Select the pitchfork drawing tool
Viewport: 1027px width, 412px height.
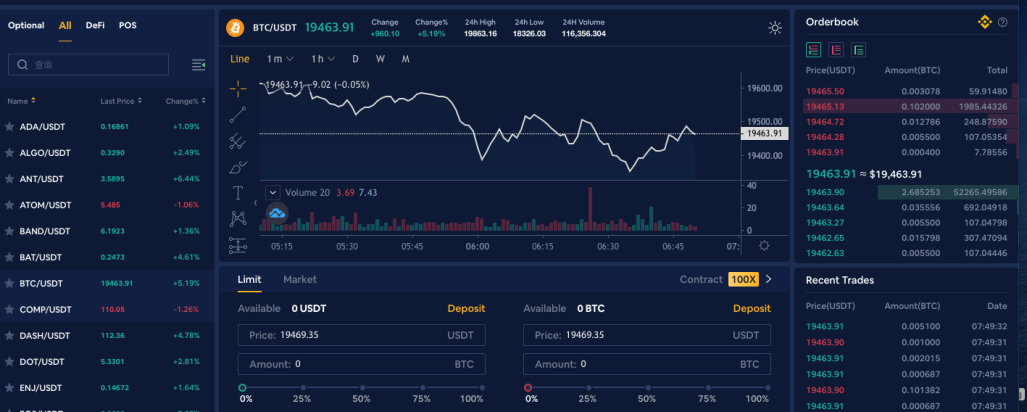click(238, 140)
